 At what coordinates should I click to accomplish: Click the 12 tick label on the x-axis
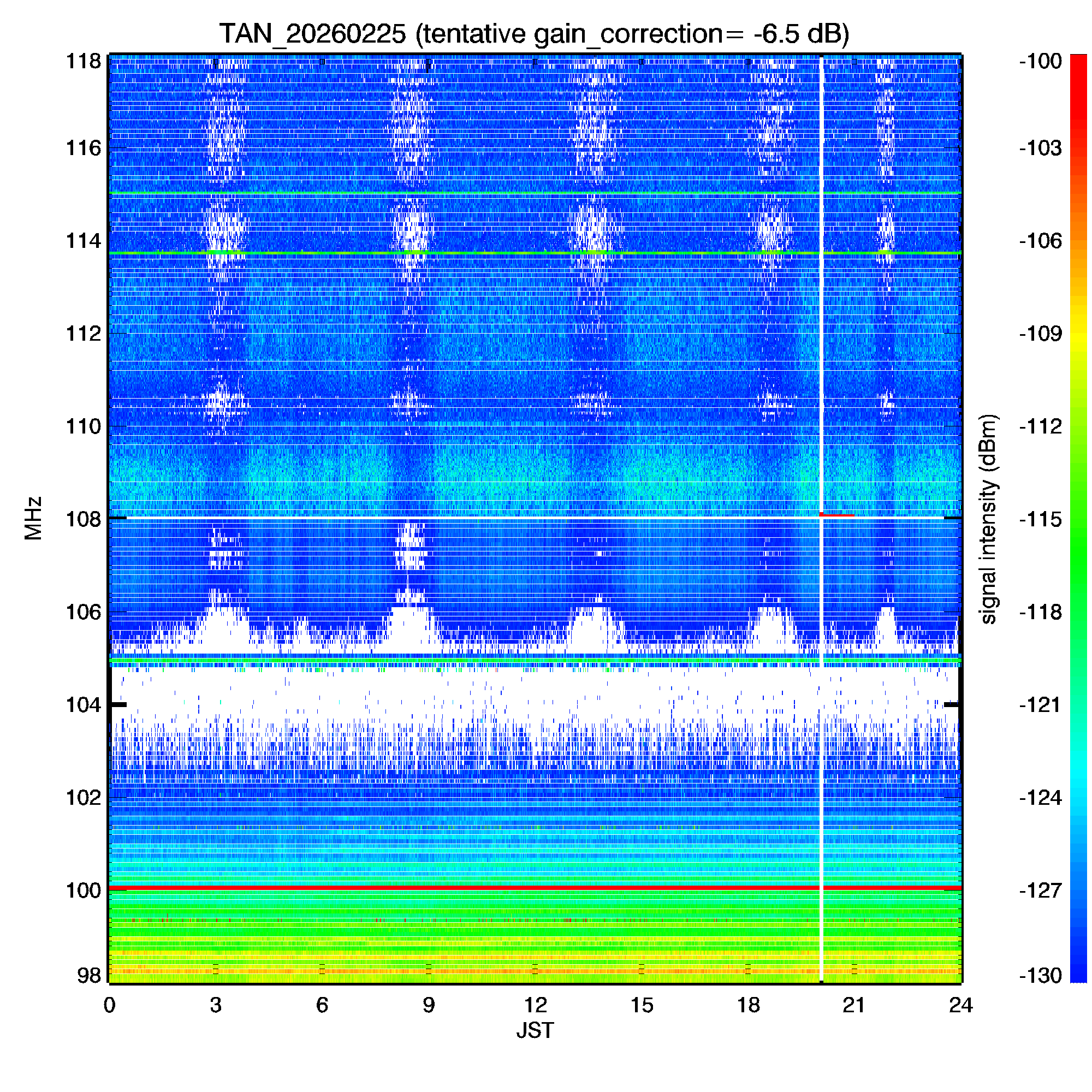point(535,1005)
